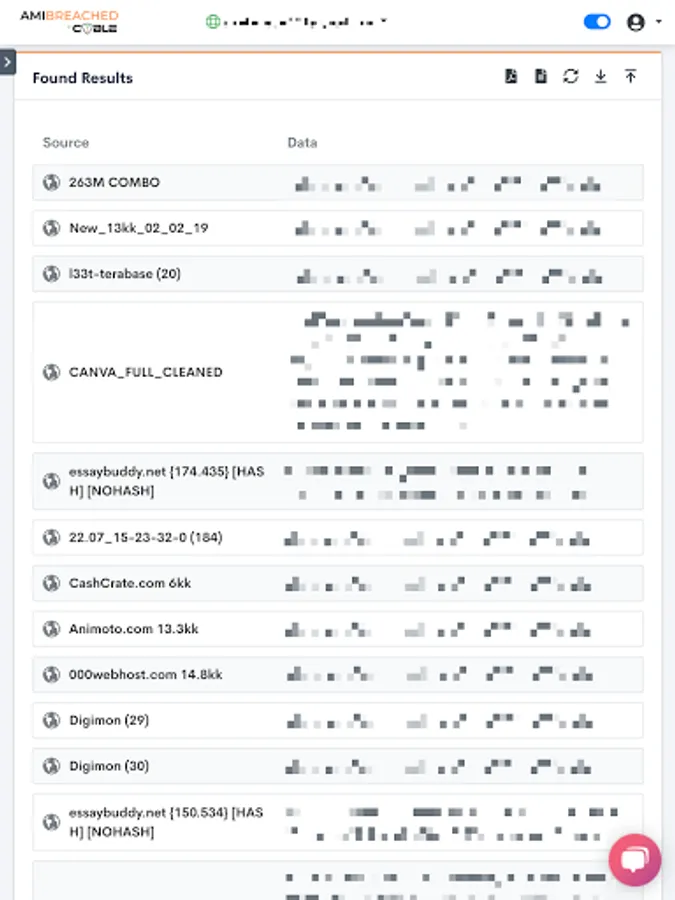675x900 pixels.
Task: Click the PDF export icon
Action: pos(511,76)
